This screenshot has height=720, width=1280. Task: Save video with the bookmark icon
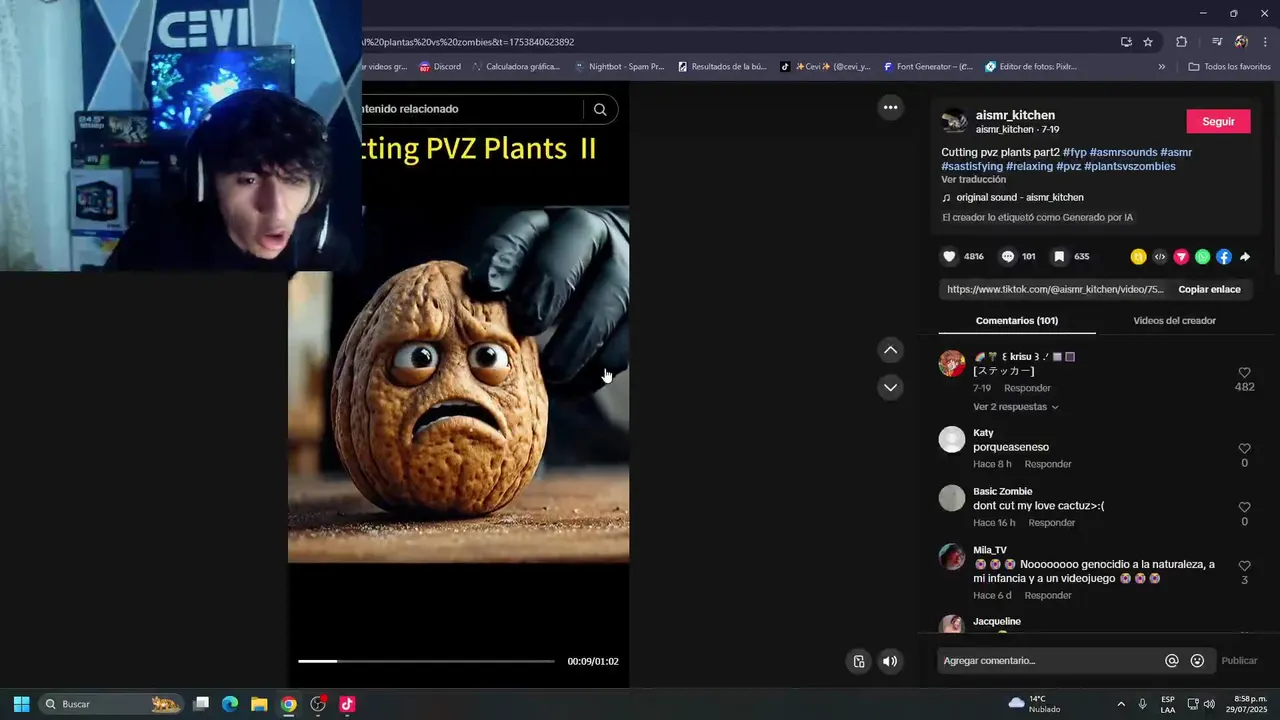click(1059, 257)
